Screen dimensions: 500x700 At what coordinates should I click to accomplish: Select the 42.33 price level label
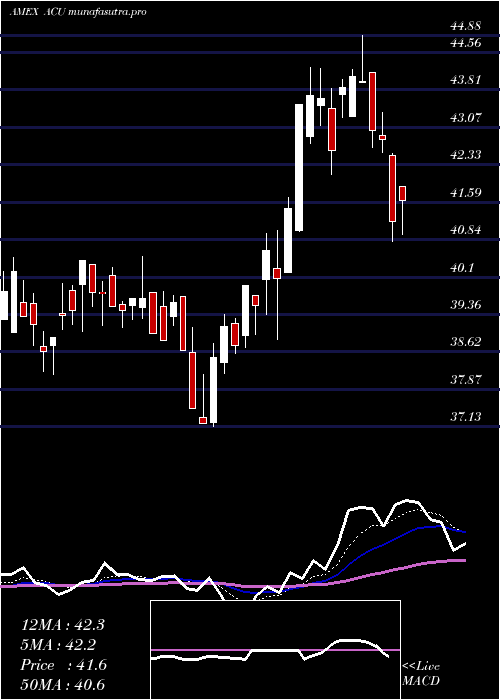pos(466,155)
